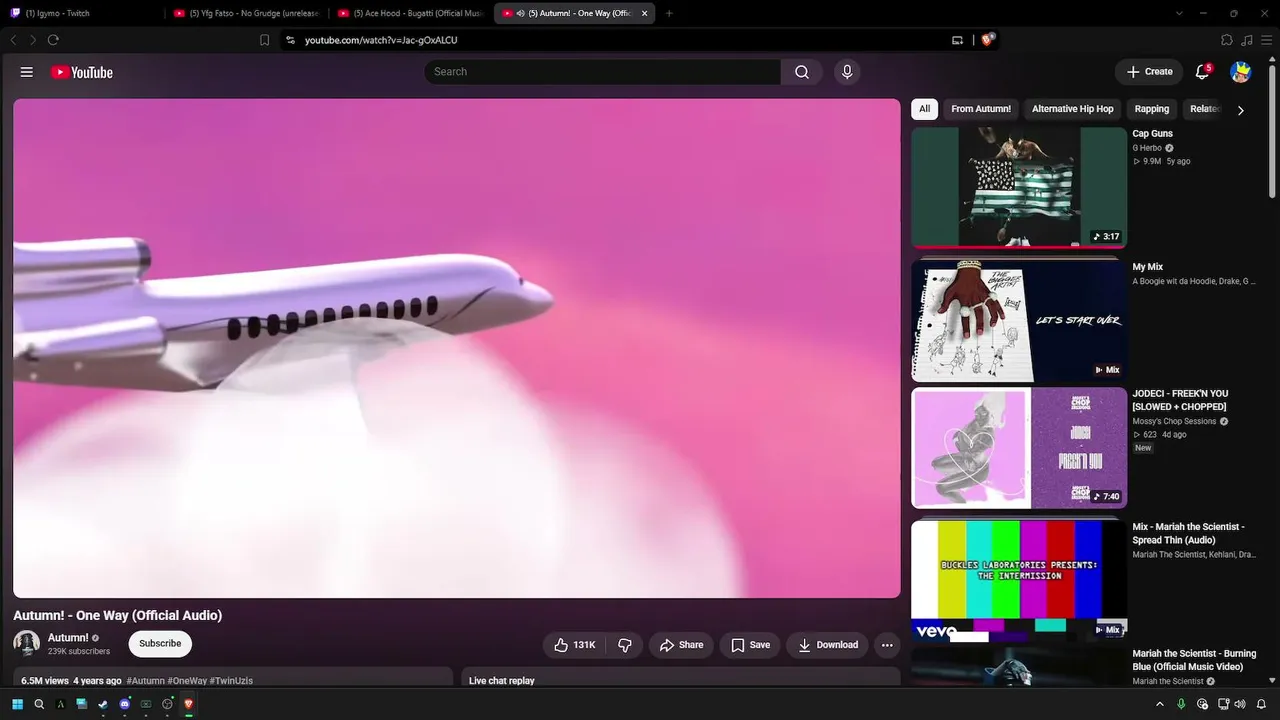Open Brave Shields panel
This screenshot has height=720, width=1280.
pyautogui.click(x=988, y=40)
